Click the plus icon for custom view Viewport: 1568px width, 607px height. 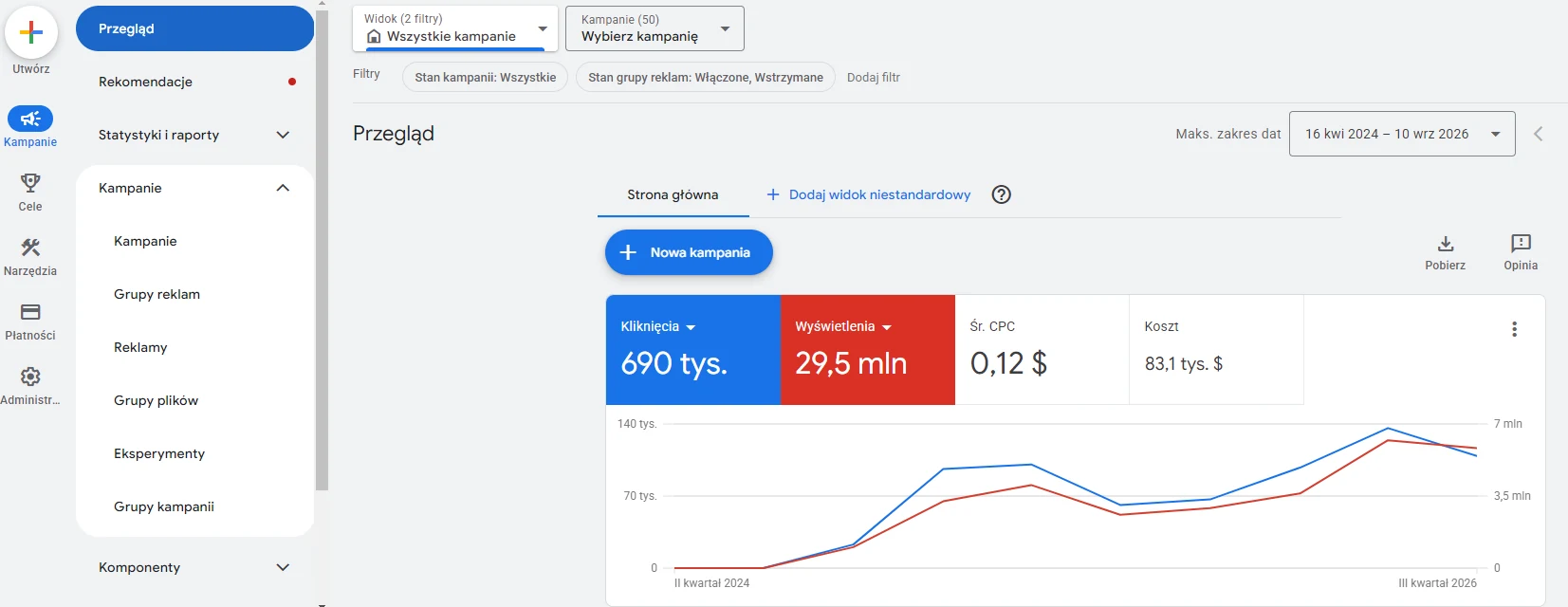tap(773, 194)
